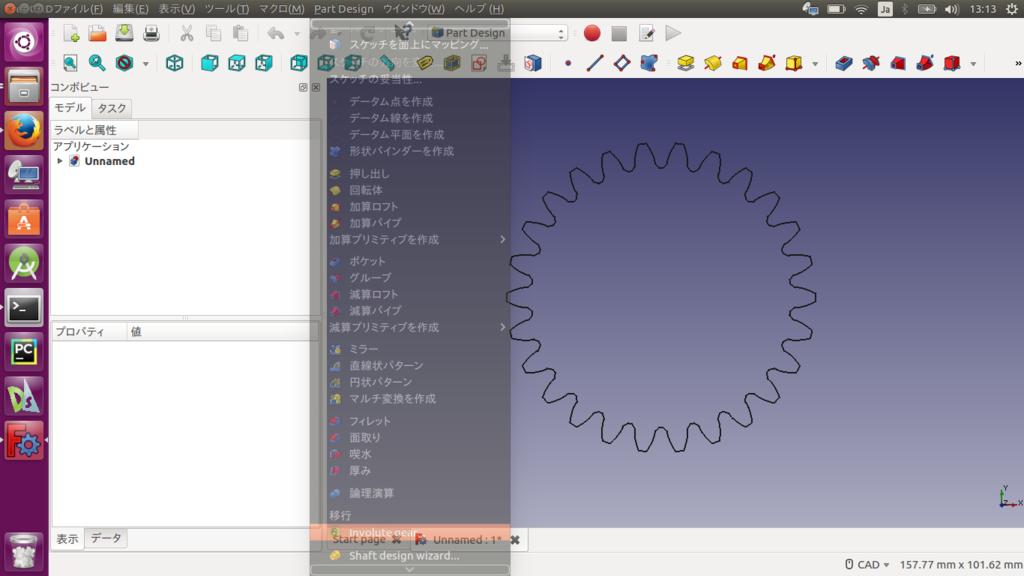Click the copy icon in toolbar

tap(214, 33)
